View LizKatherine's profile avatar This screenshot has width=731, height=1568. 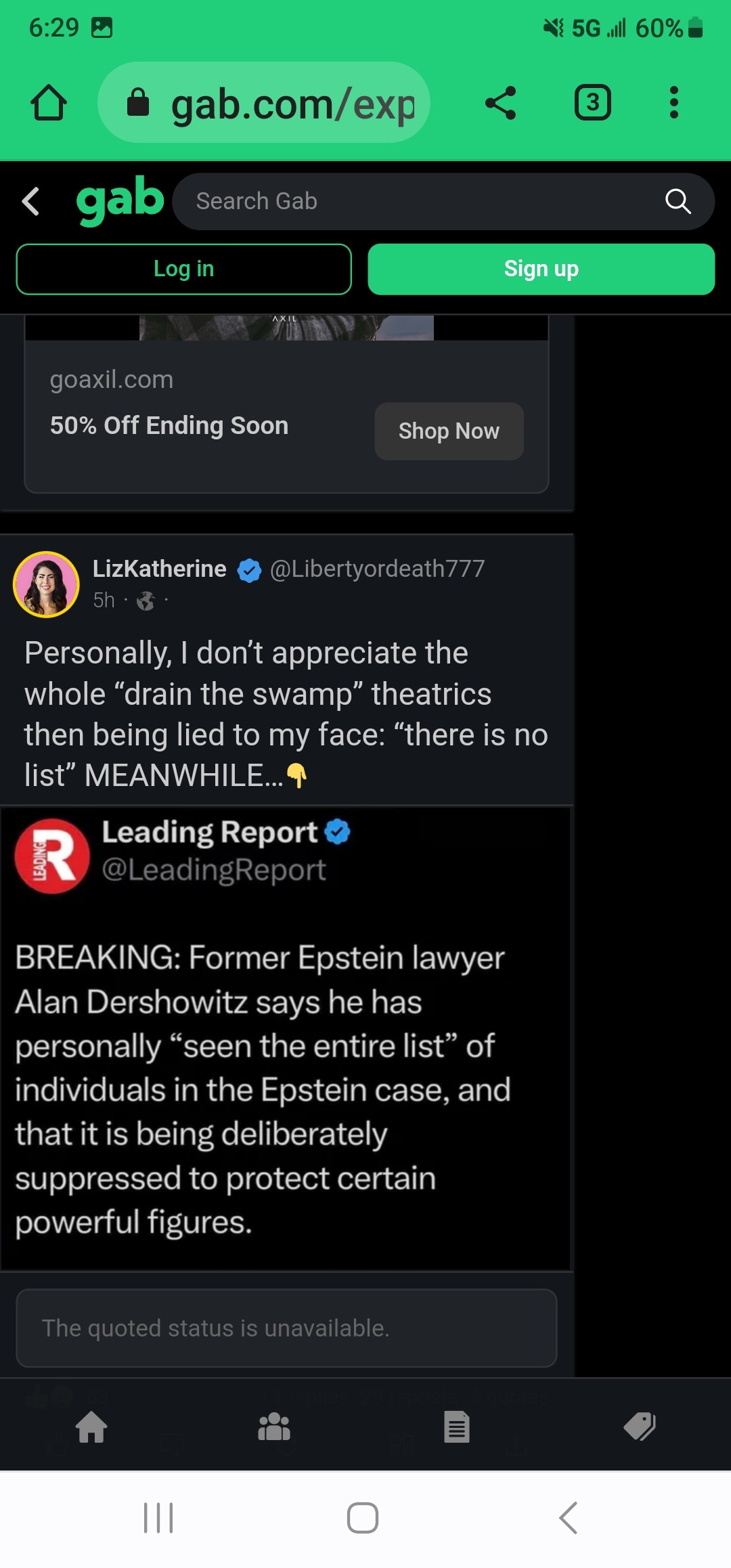47,584
